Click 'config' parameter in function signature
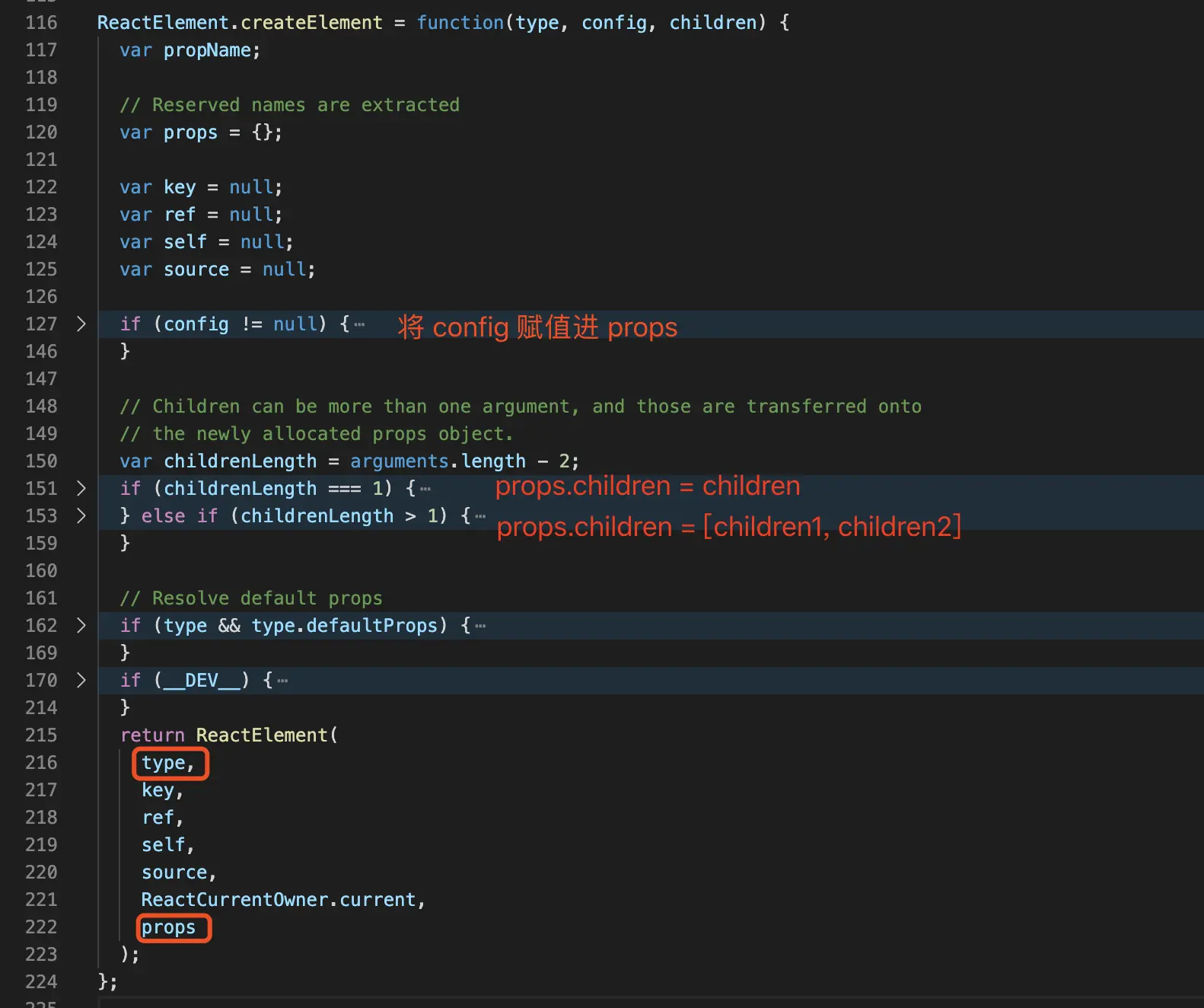This screenshot has width=1204, height=1008. [614, 23]
